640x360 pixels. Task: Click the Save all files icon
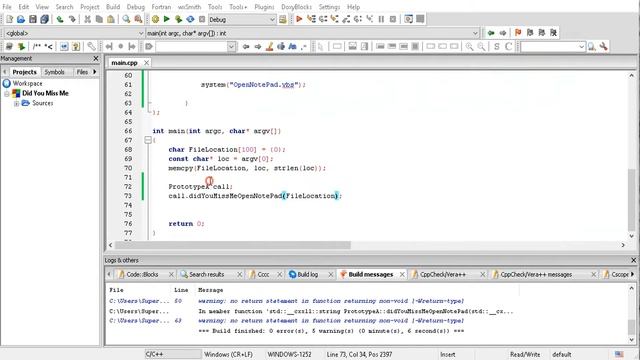click(x=44, y=19)
